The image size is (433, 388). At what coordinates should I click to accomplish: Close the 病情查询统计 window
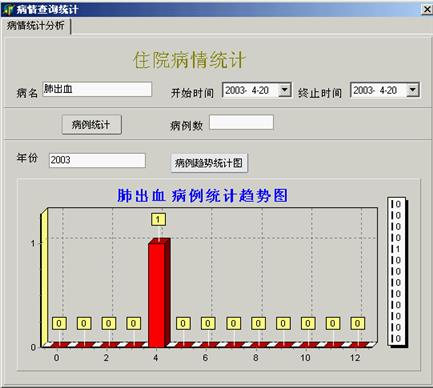(427, 9)
